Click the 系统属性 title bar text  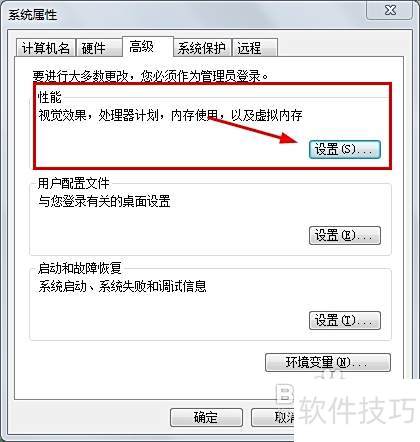click(x=32, y=15)
